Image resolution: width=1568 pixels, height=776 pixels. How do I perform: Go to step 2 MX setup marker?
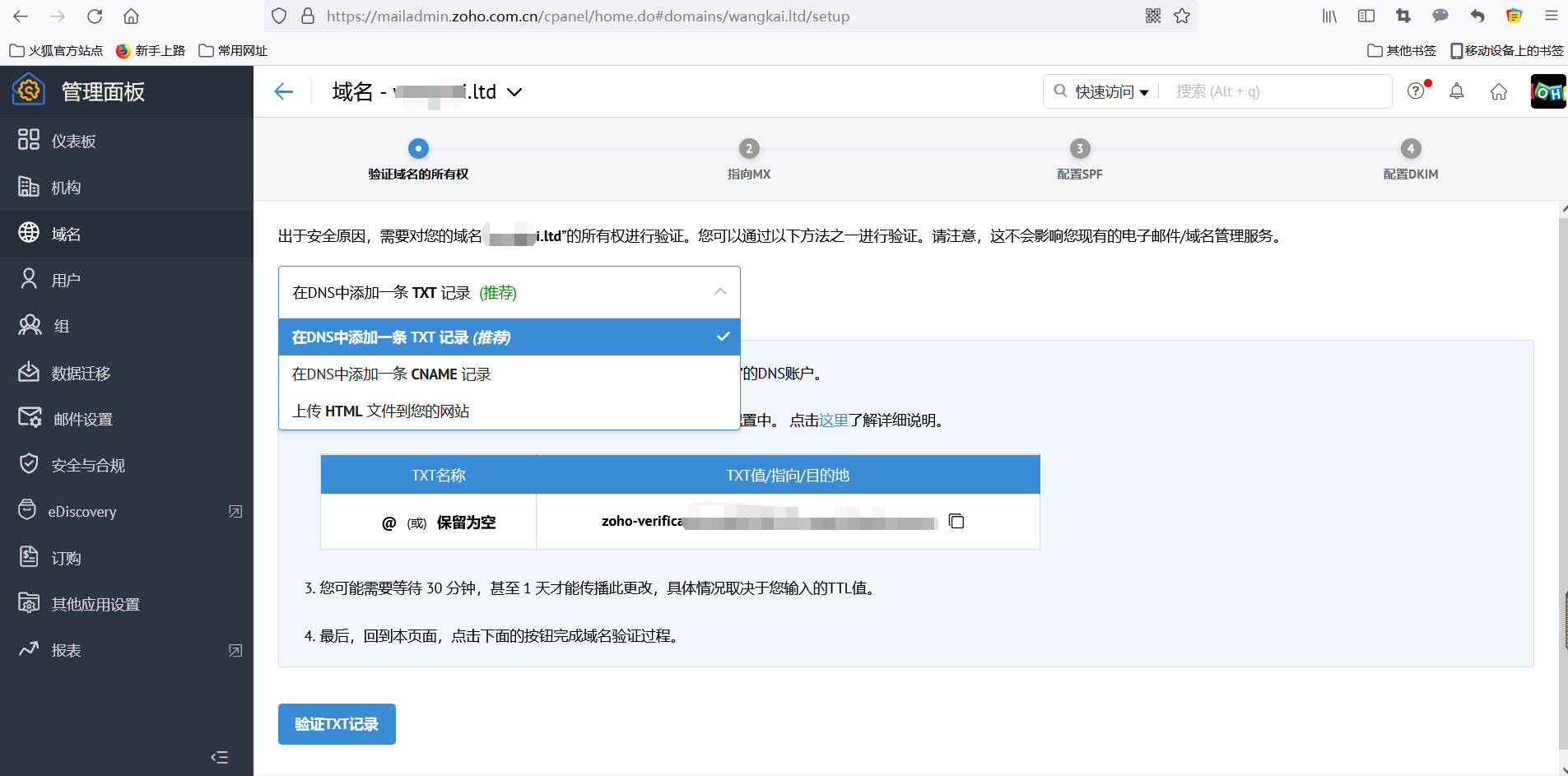click(x=748, y=149)
